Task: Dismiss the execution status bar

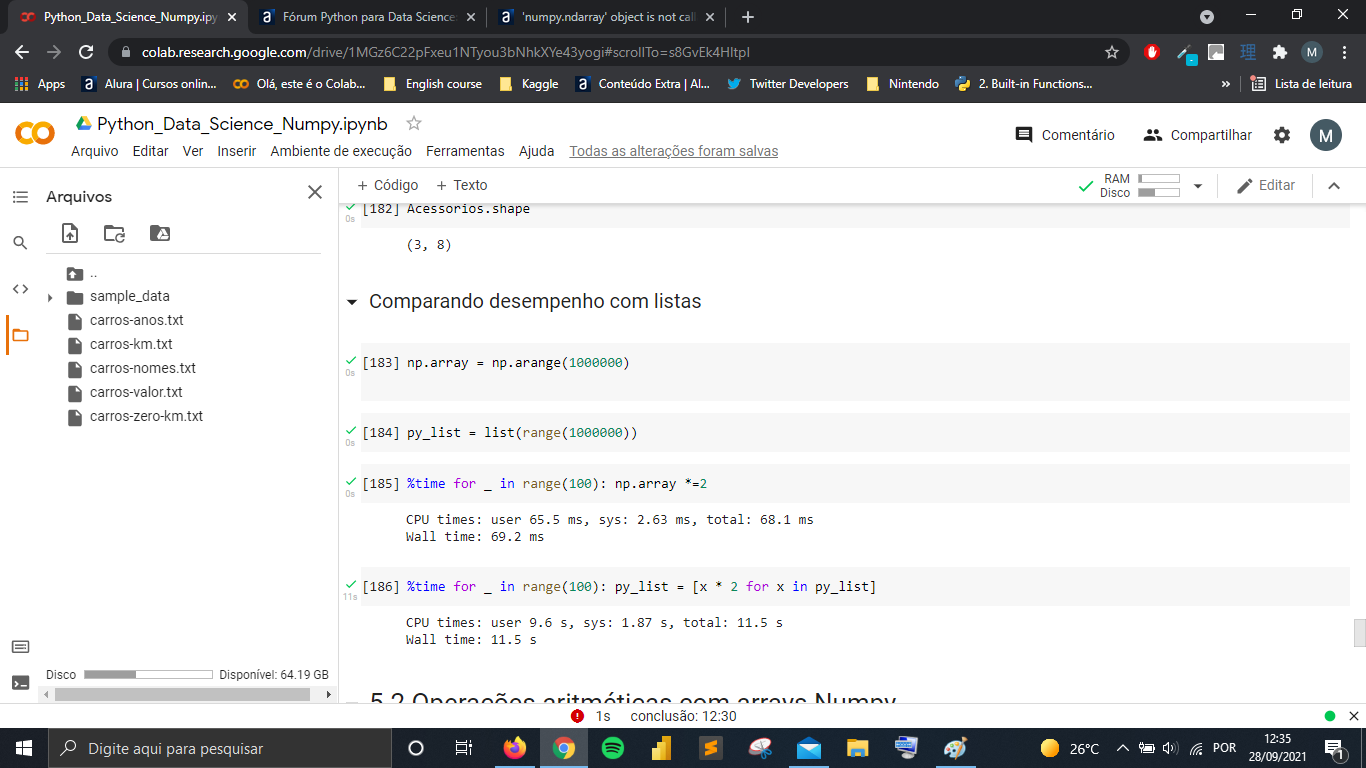Action: click(x=1353, y=716)
